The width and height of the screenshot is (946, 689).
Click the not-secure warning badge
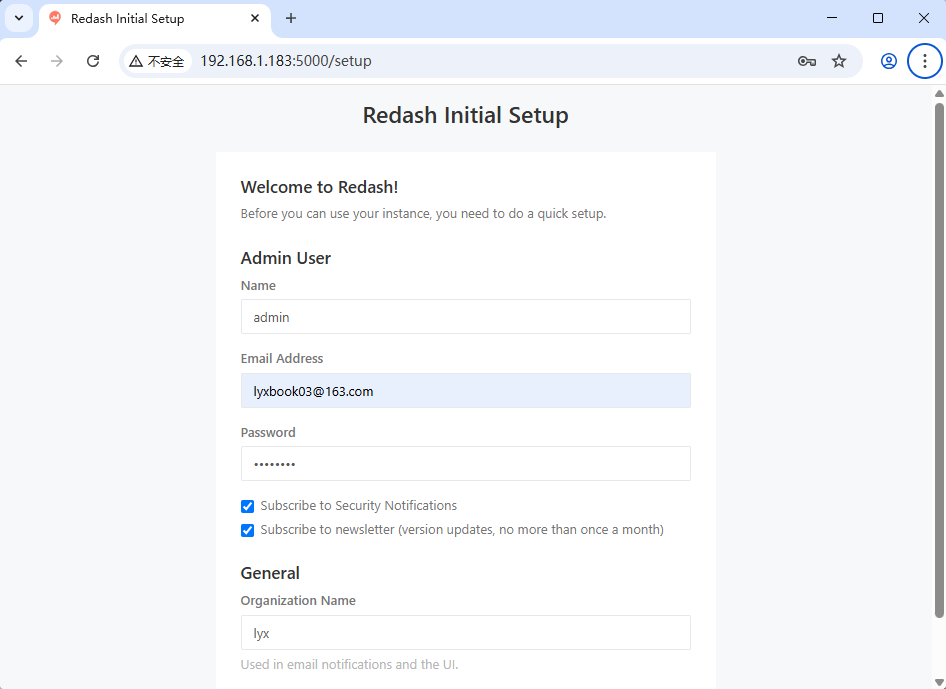click(x=157, y=61)
